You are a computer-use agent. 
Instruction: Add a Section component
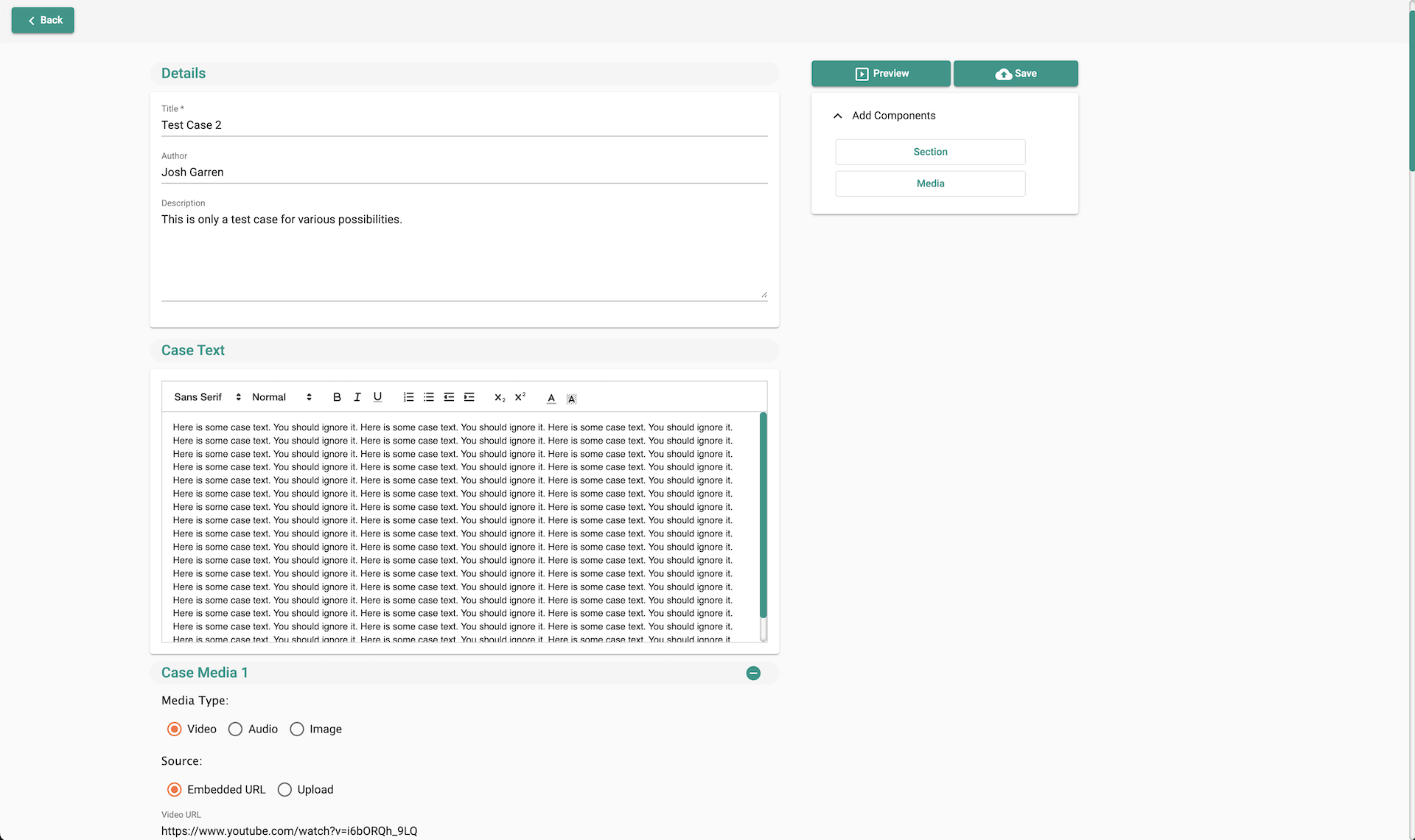[930, 152]
